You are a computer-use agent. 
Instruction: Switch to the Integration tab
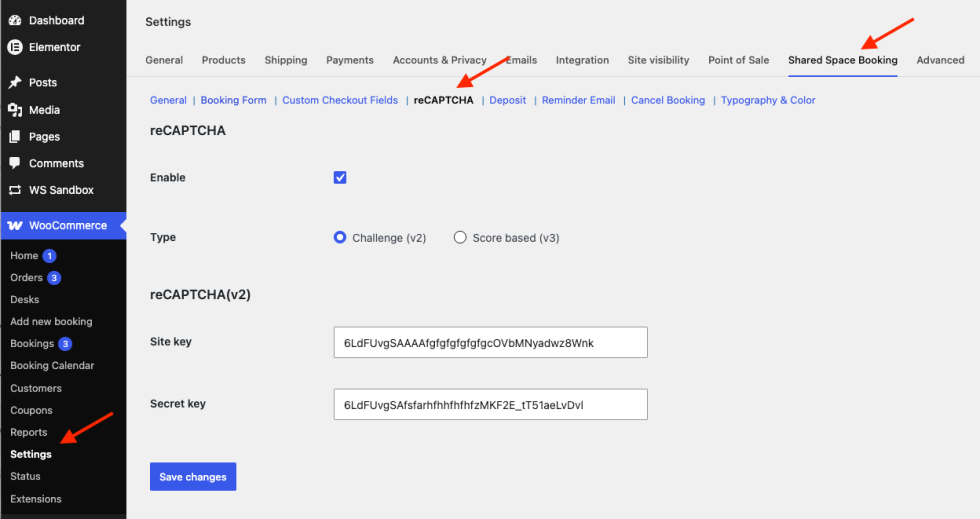pos(582,60)
